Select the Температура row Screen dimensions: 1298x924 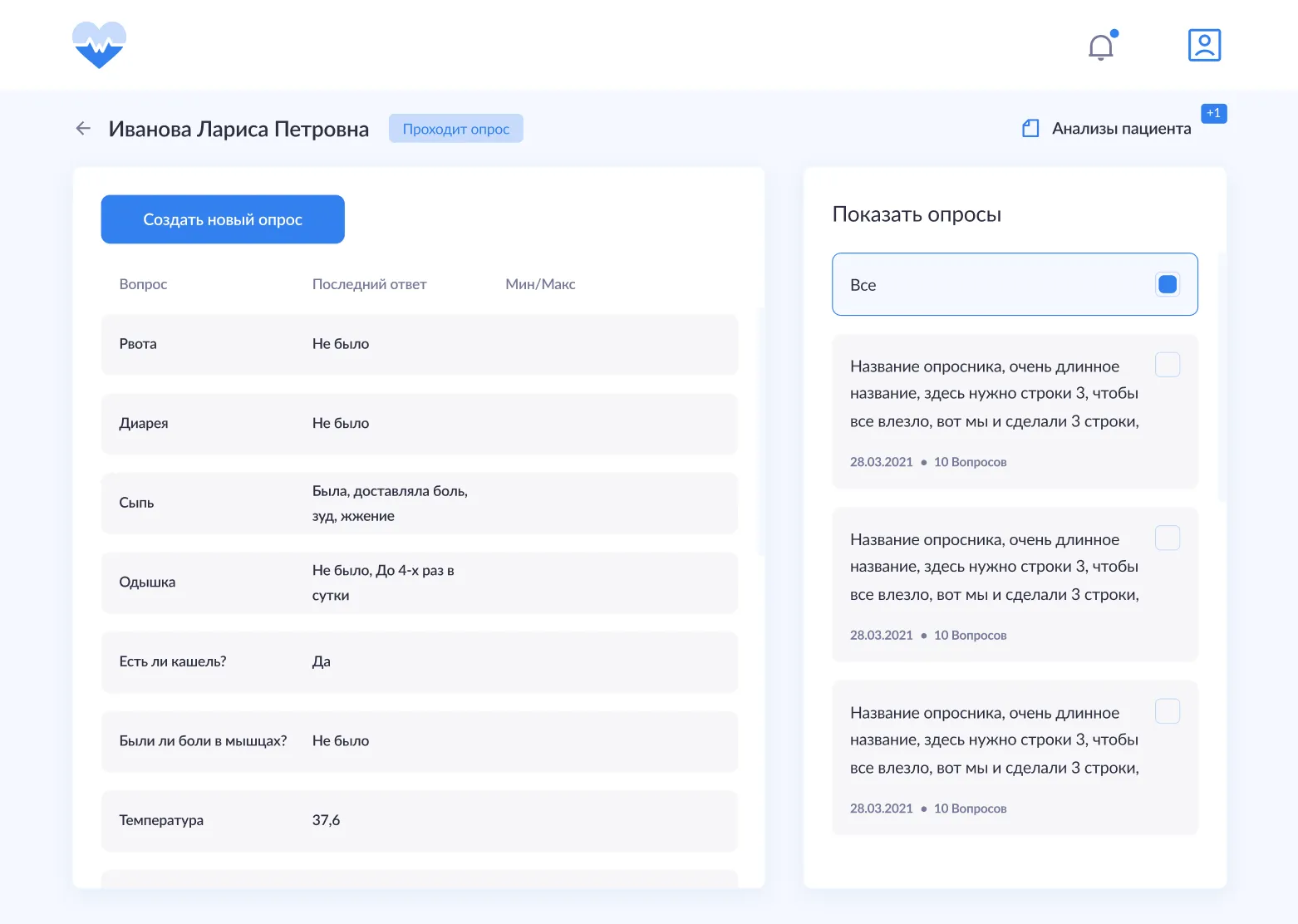click(420, 821)
